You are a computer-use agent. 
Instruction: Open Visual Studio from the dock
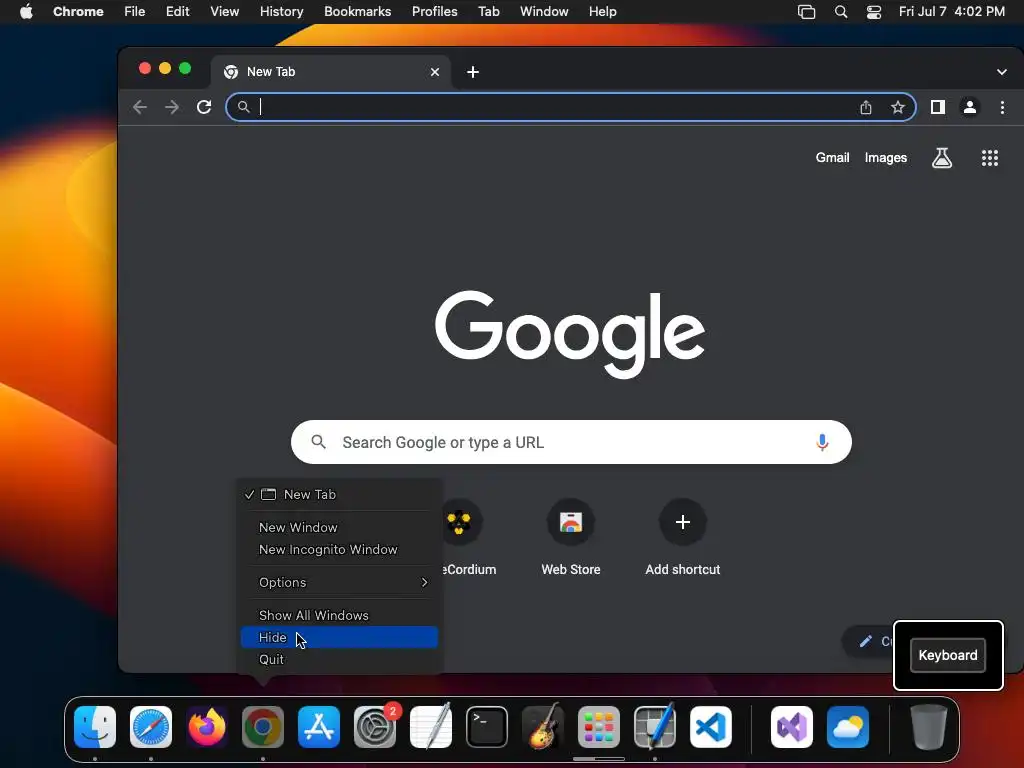792,727
